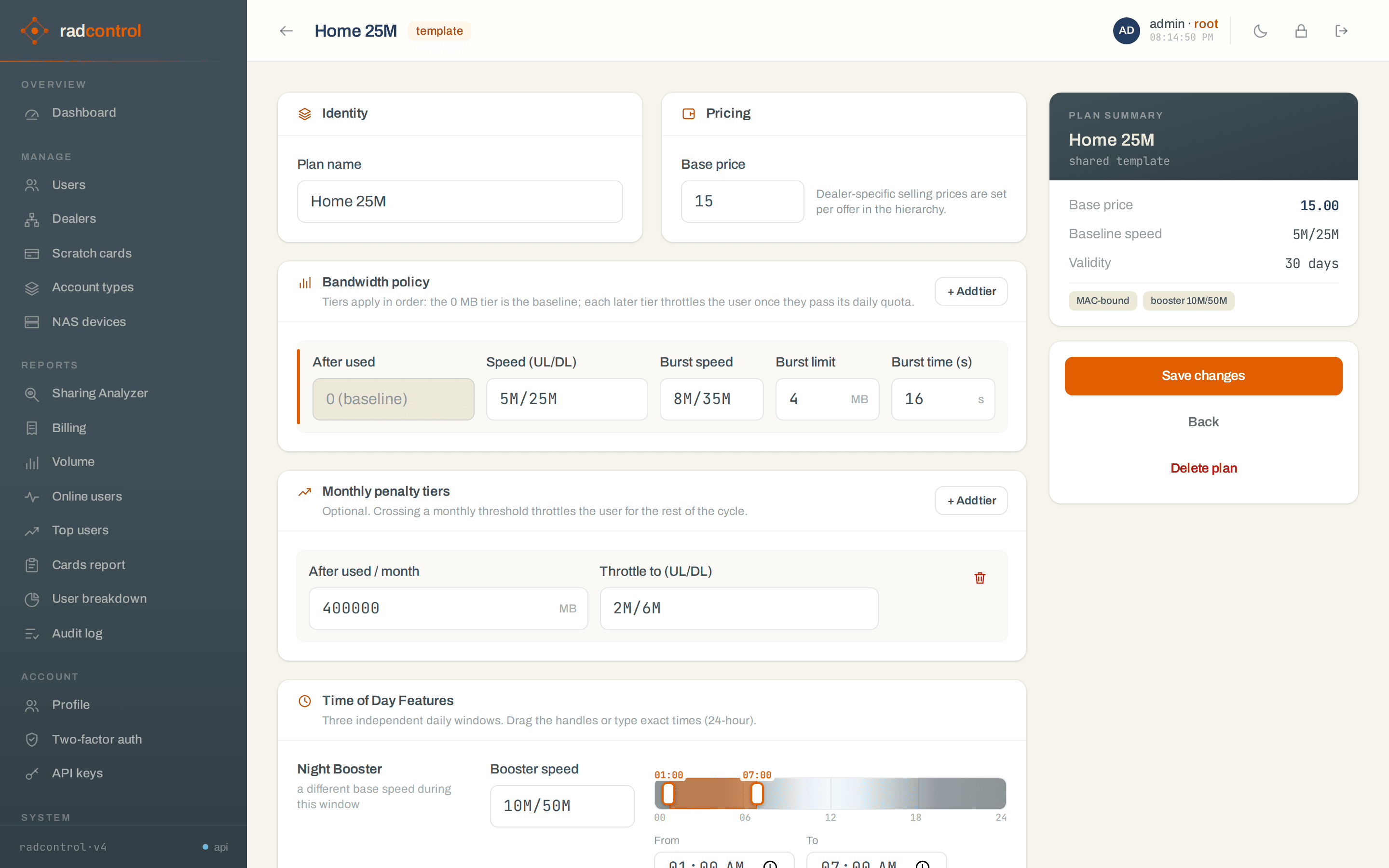Click the api status indicator in footer
The width and height of the screenshot is (1389, 868).
click(215, 847)
